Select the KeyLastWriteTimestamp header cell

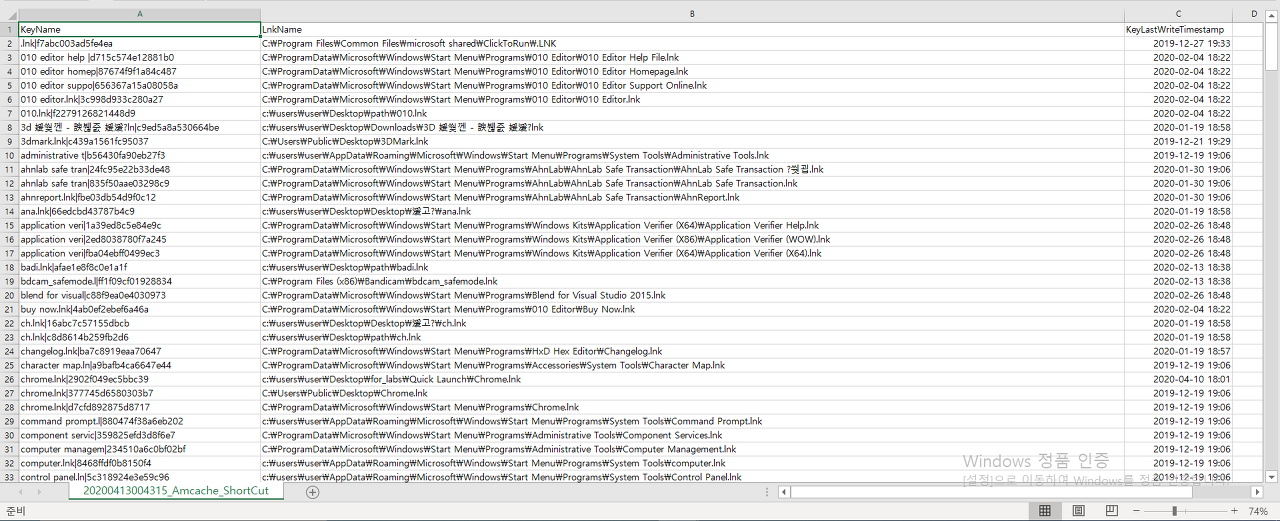click(1179, 30)
